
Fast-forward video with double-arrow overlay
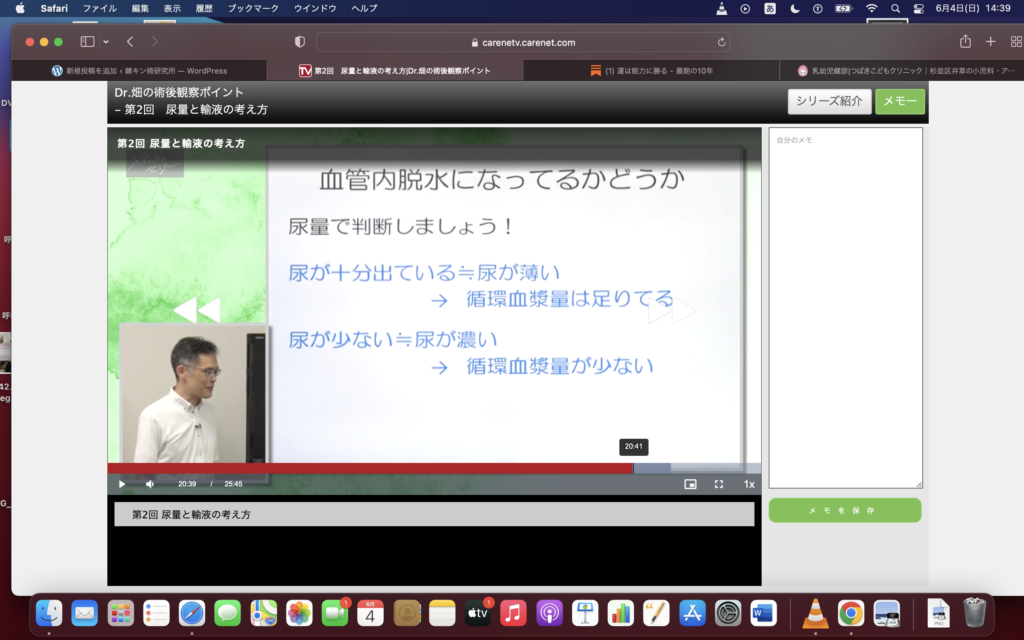[x=671, y=311]
